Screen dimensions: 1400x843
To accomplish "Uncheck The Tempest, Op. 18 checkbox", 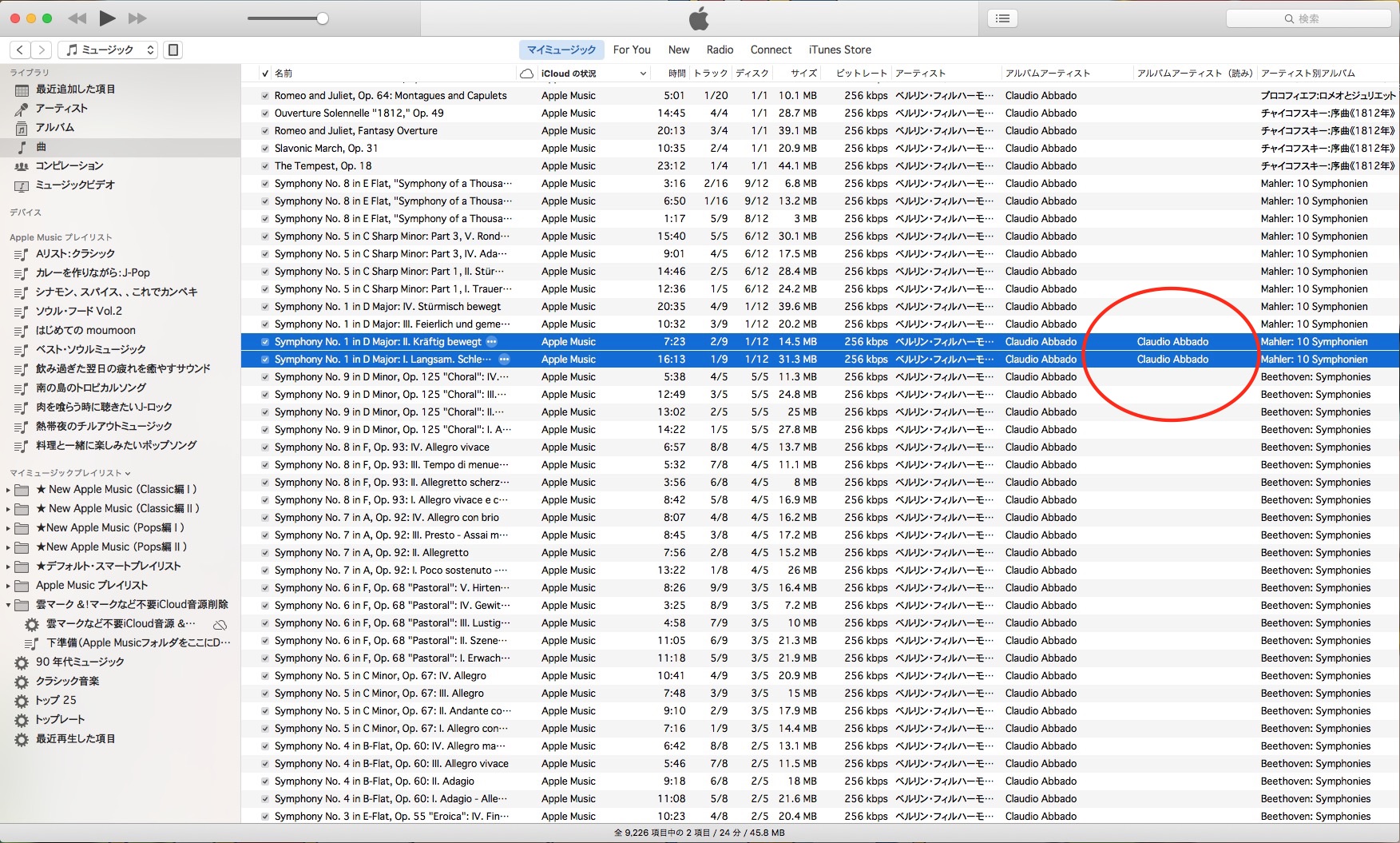I will click(x=265, y=166).
